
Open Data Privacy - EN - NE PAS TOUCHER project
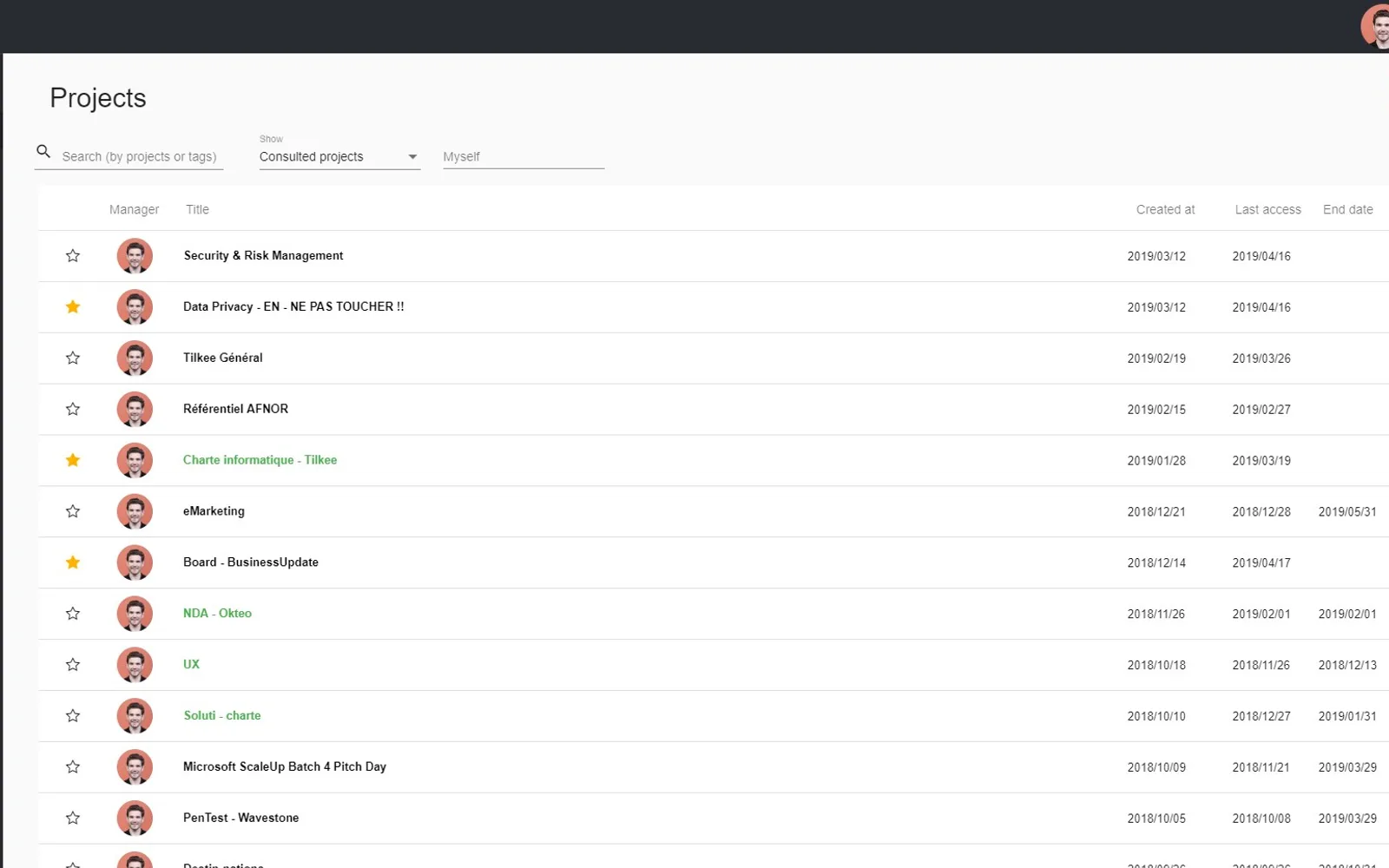click(293, 307)
